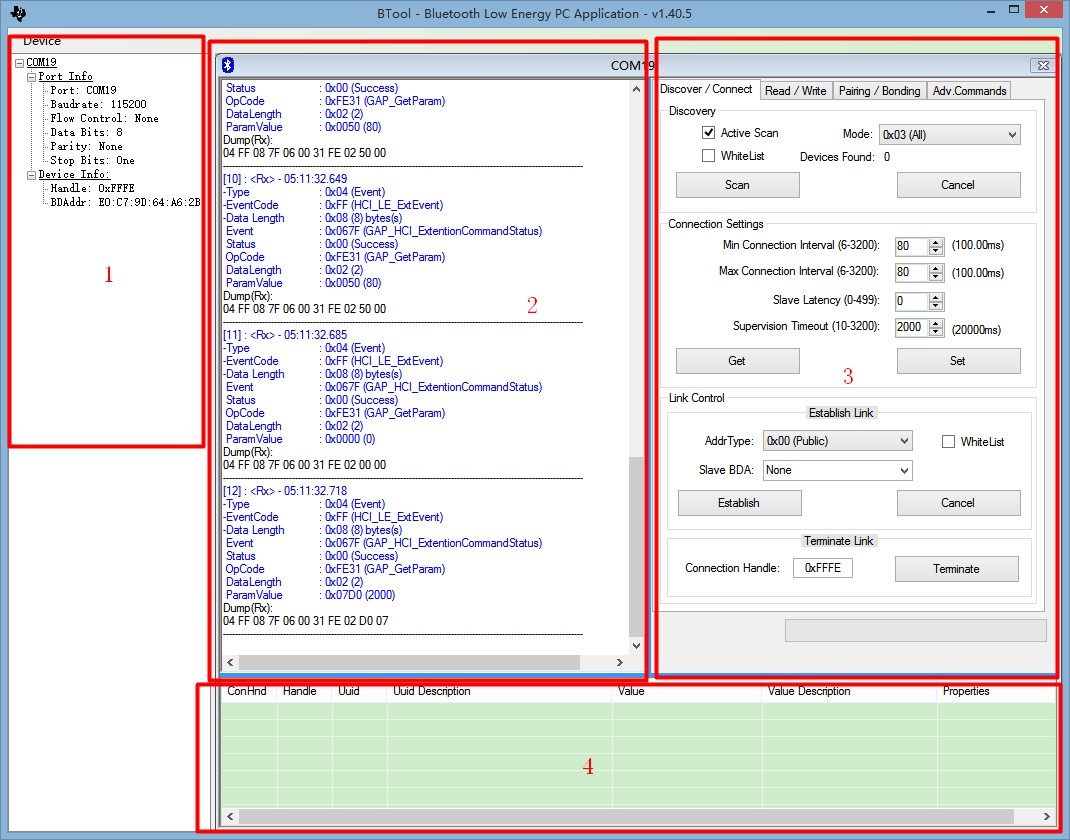Select 'Port: COM19' tree row
Screen dimensions: 1070x840
click(x=83, y=90)
